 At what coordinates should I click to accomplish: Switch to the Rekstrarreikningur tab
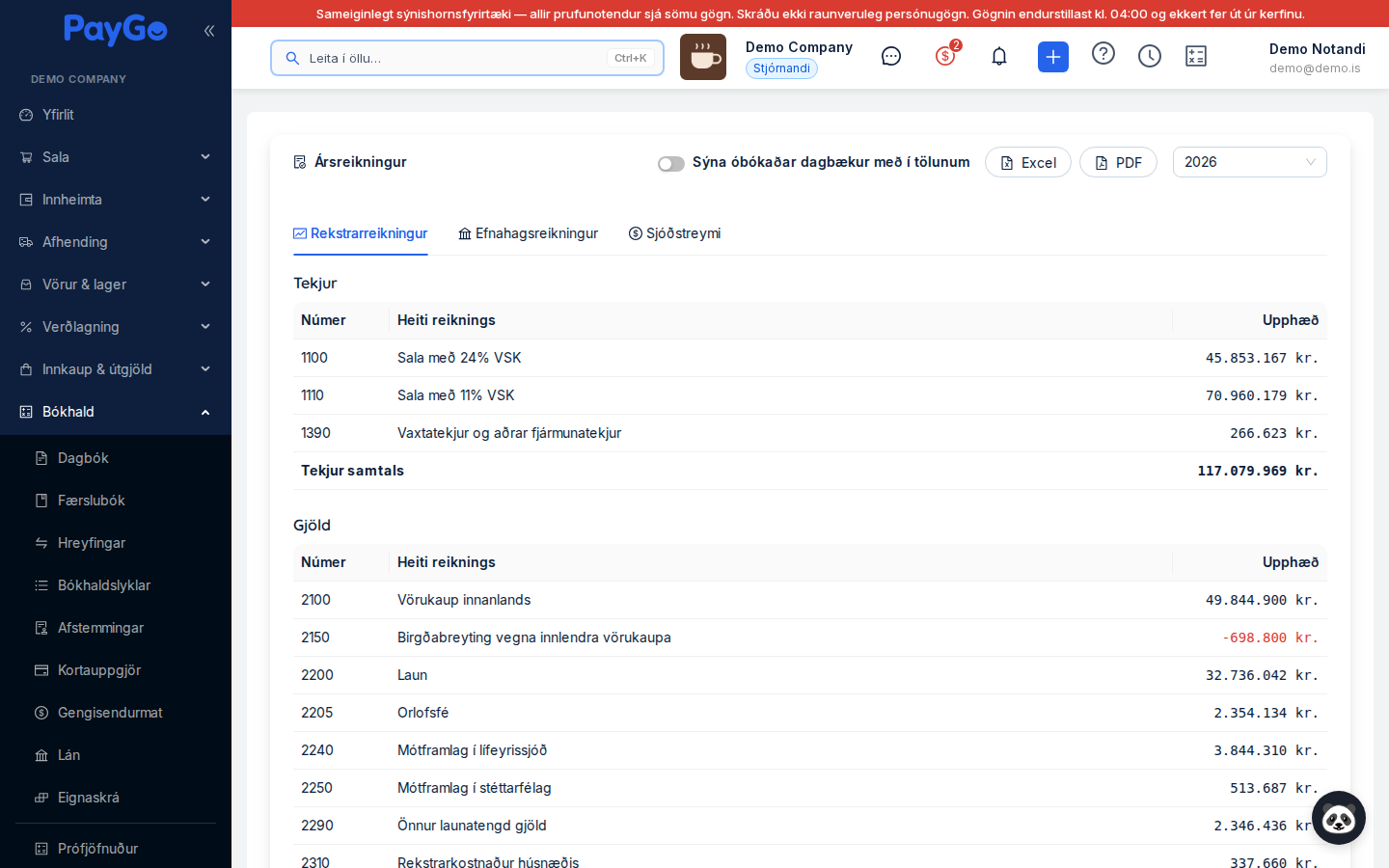361,233
